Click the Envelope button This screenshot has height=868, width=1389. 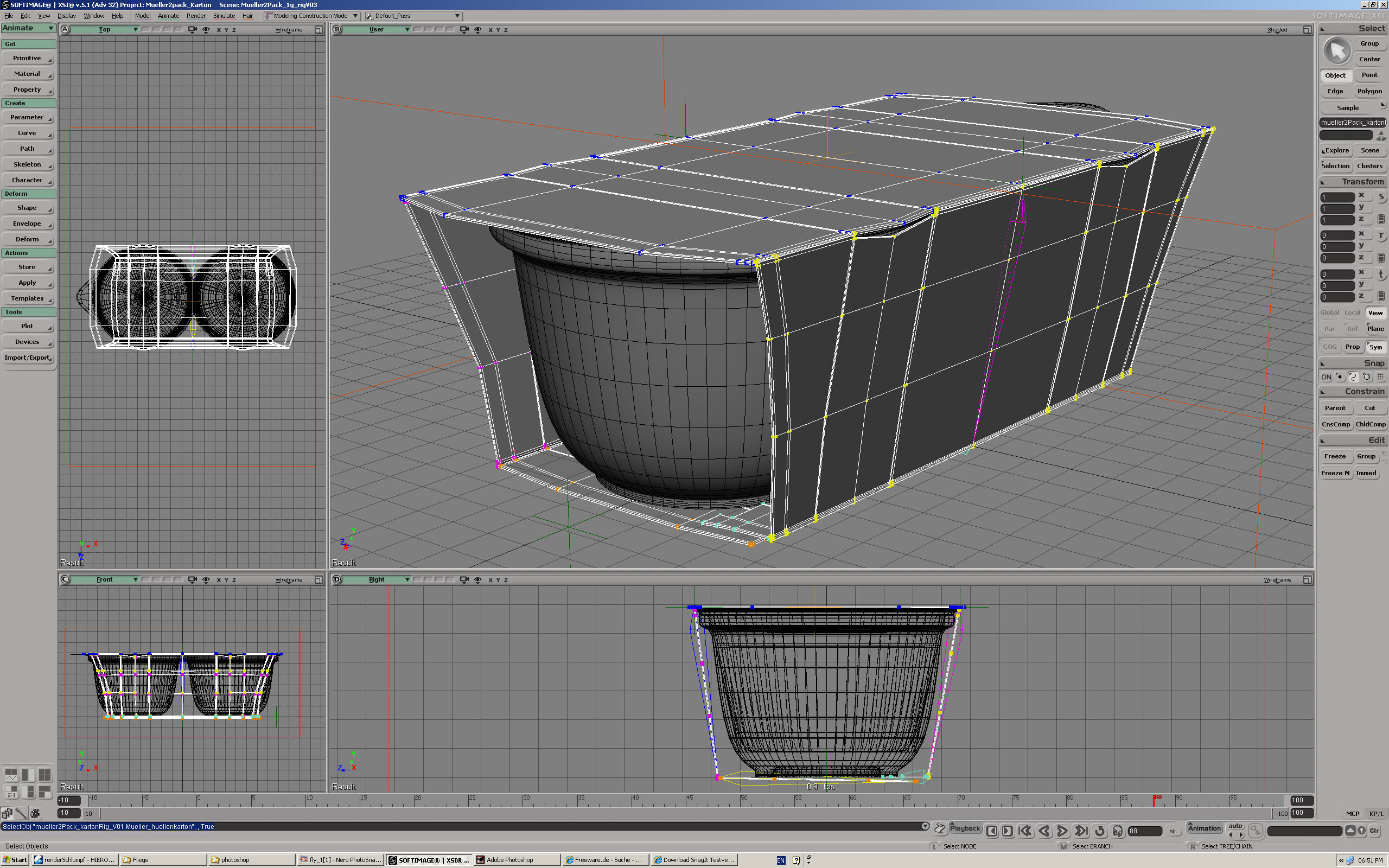click(x=28, y=224)
